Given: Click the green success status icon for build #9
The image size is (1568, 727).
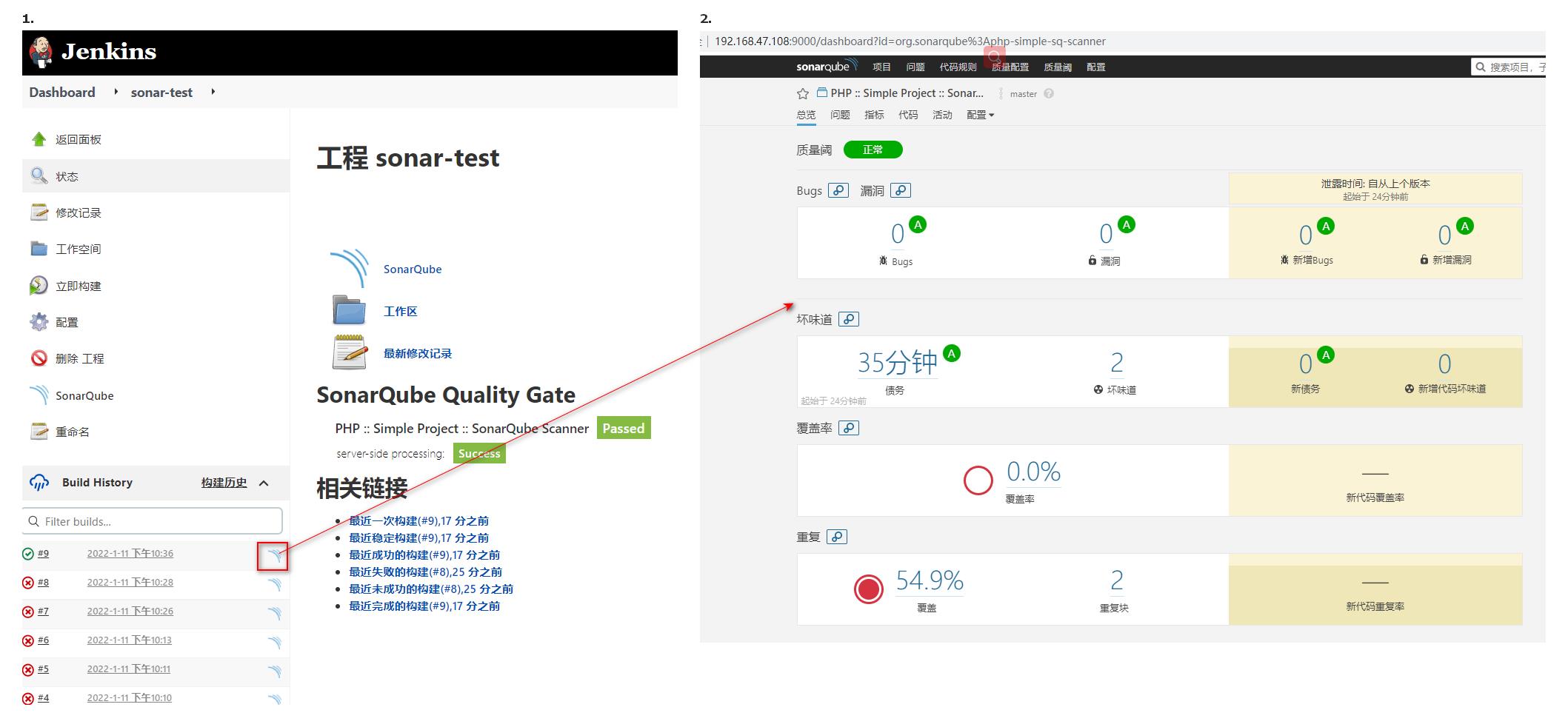Looking at the screenshot, I should [x=28, y=554].
